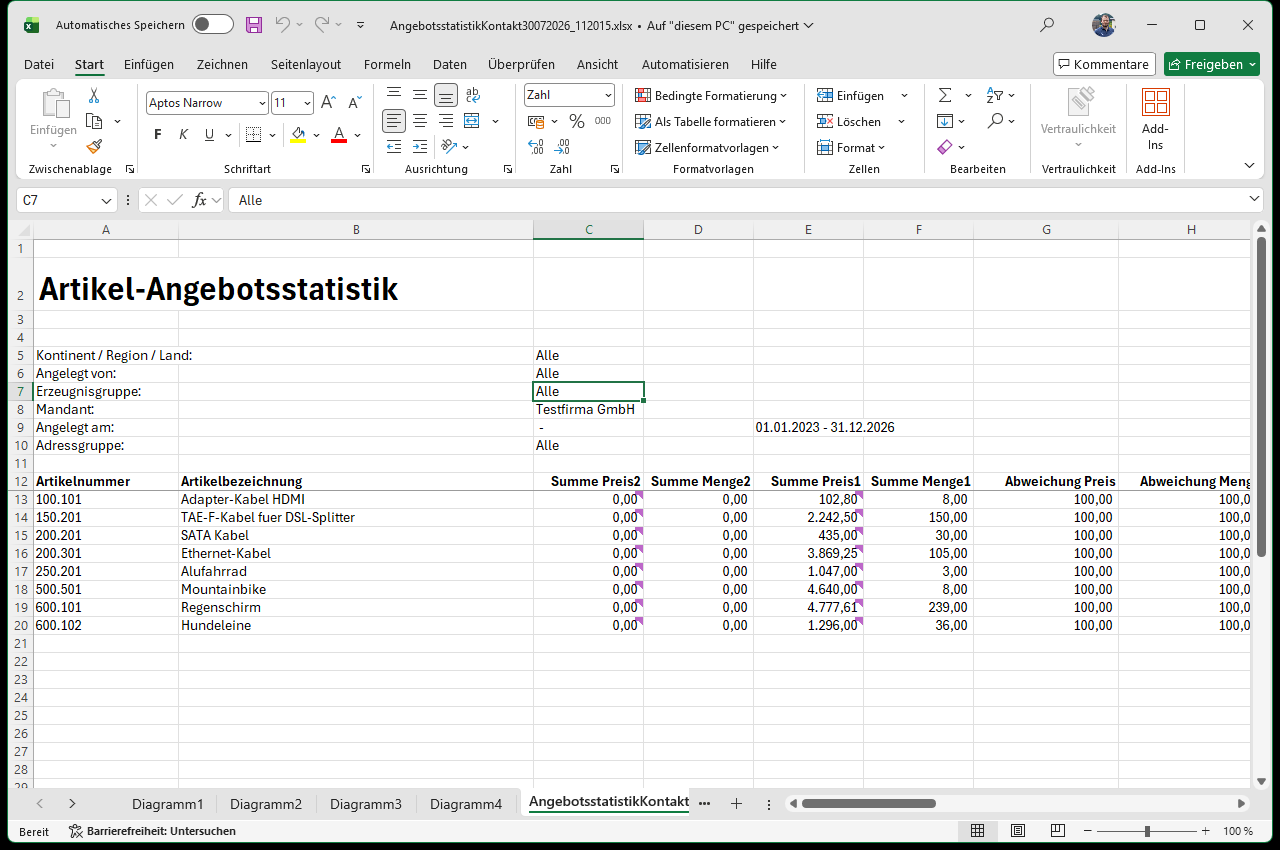This screenshot has height=850, width=1280.
Task: Click the Find magnifier icon in Bearbeiten
Action: tap(995, 121)
